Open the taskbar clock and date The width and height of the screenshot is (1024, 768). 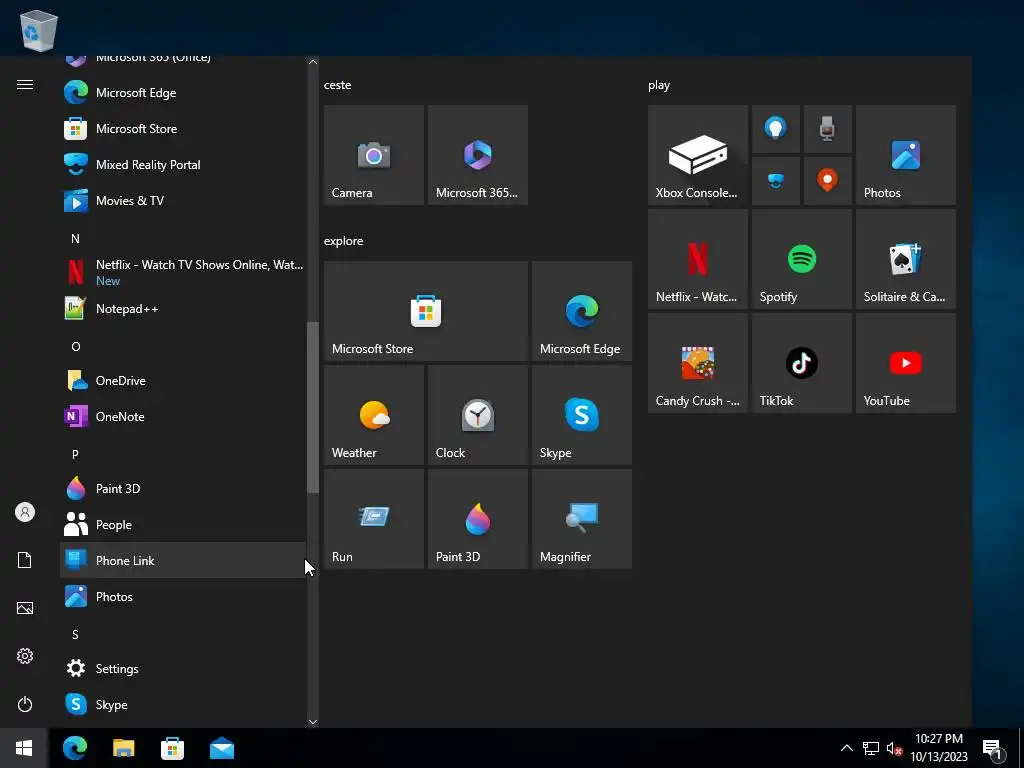[x=939, y=748]
